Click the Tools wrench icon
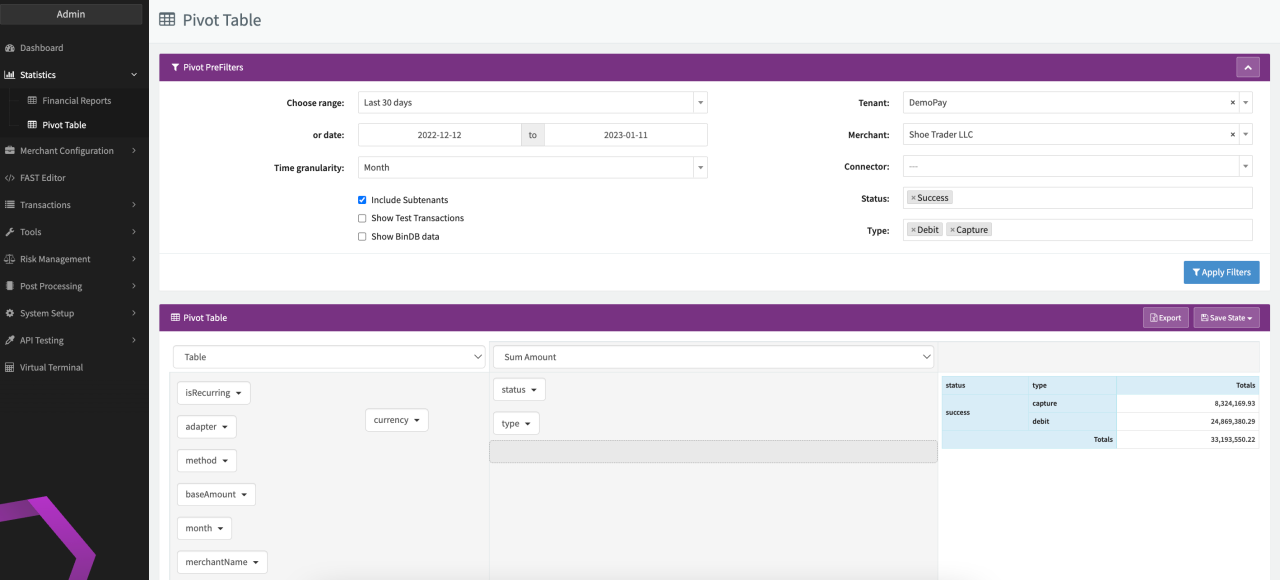 pos(10,232)
